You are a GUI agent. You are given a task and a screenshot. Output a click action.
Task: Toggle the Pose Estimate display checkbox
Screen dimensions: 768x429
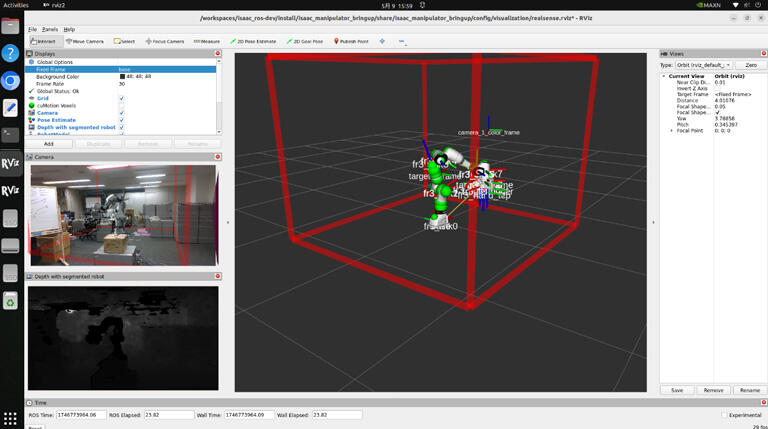click(121, 120)
